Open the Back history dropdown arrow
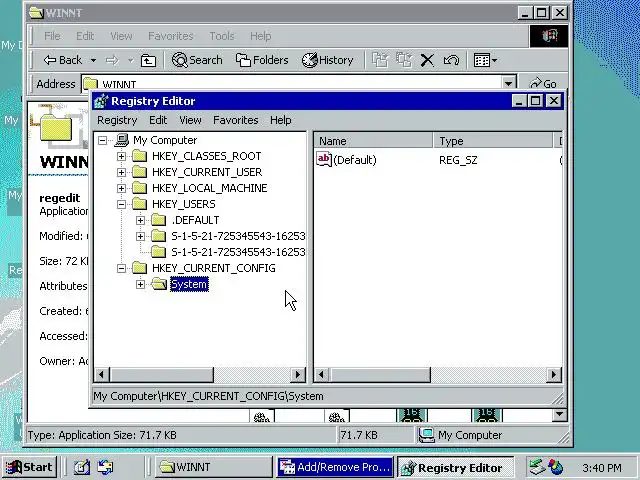Screen dimensions: 640x480 [x=93, y=60]
